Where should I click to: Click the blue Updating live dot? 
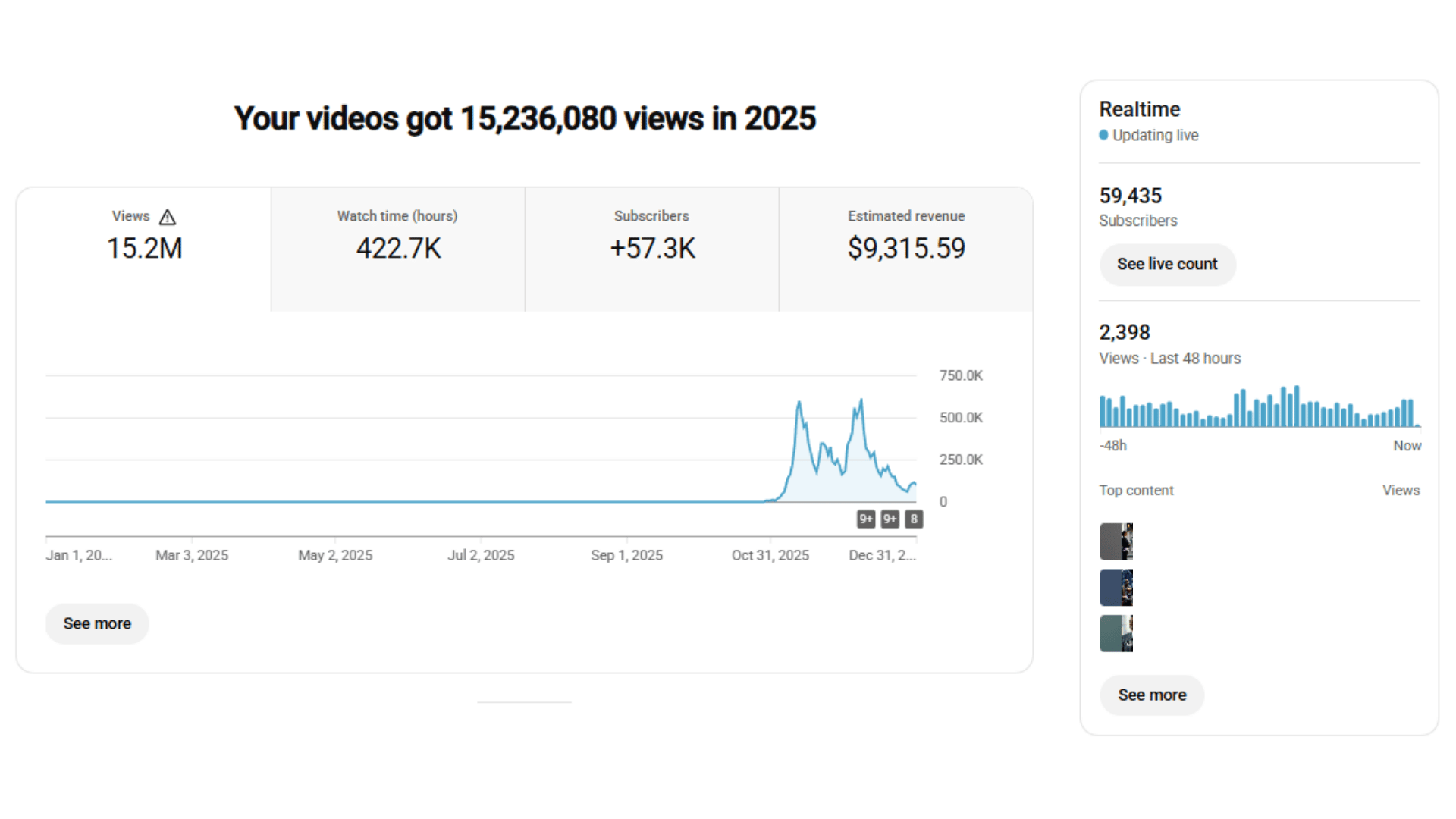point(1103,135)
